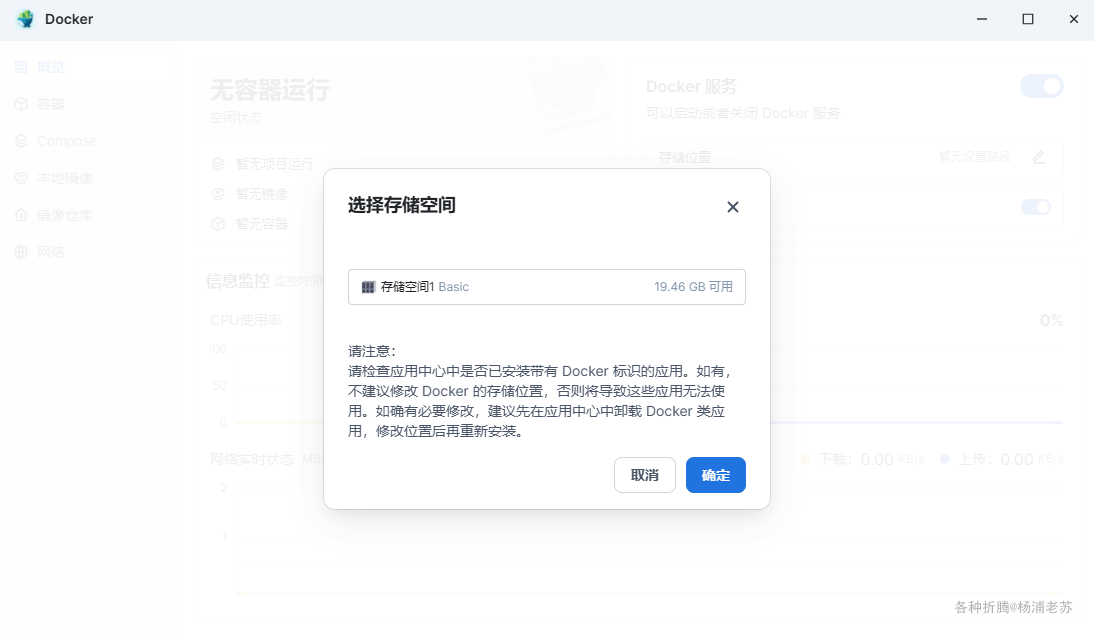This screenshot has height=634, width=1094.
Task: Click the 暂无项目运行 text
Action: click(275, 164)
